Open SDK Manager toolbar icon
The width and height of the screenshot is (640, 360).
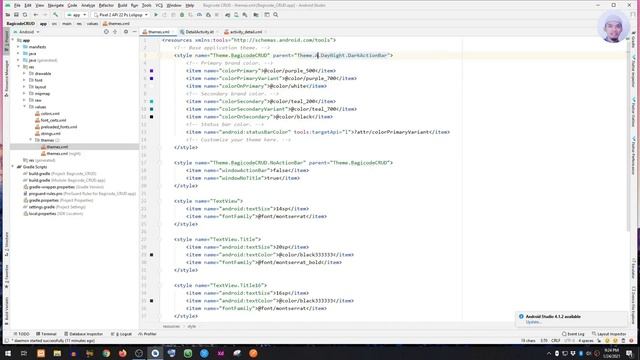(245, 15)
